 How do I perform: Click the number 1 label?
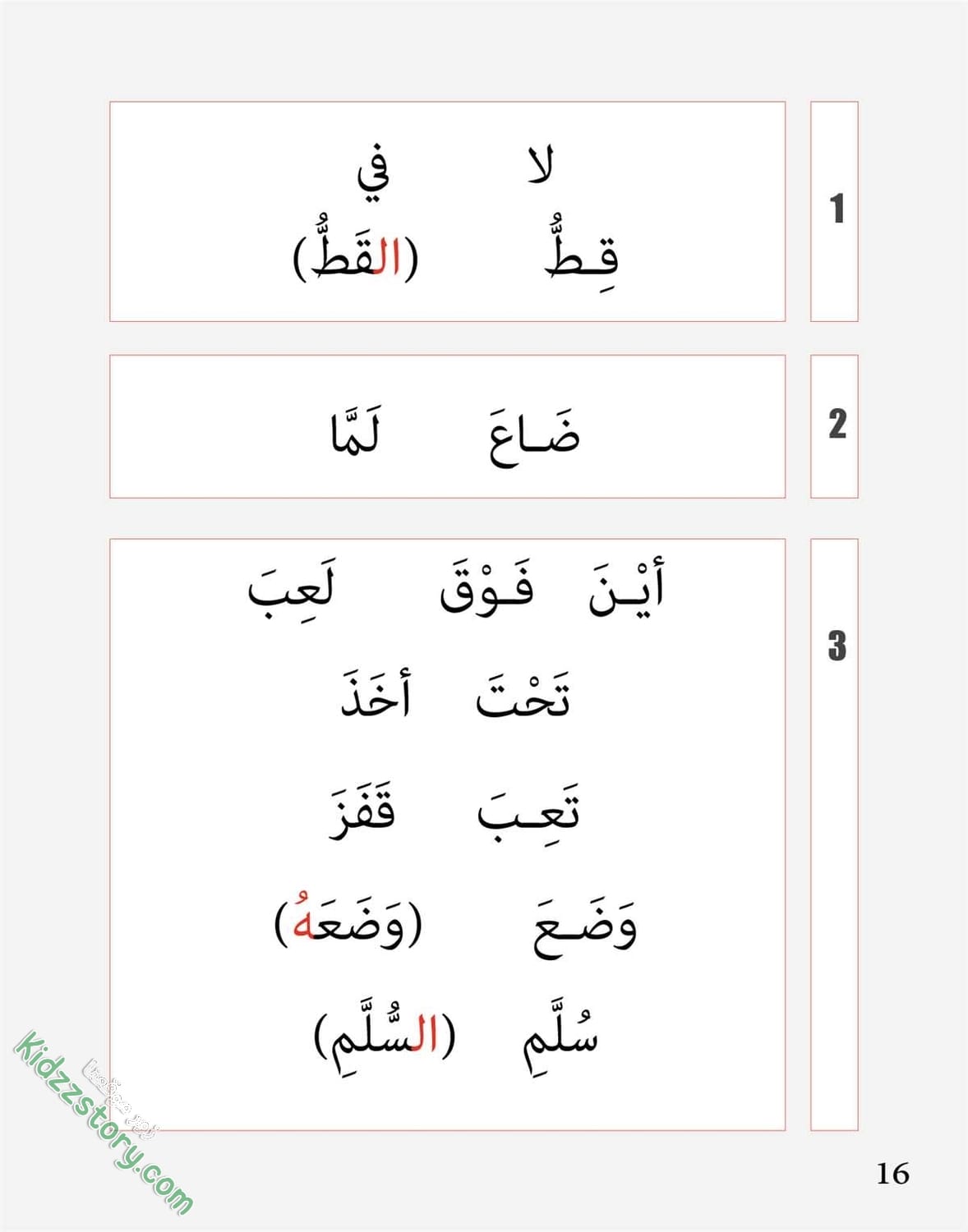click(837, 209)
